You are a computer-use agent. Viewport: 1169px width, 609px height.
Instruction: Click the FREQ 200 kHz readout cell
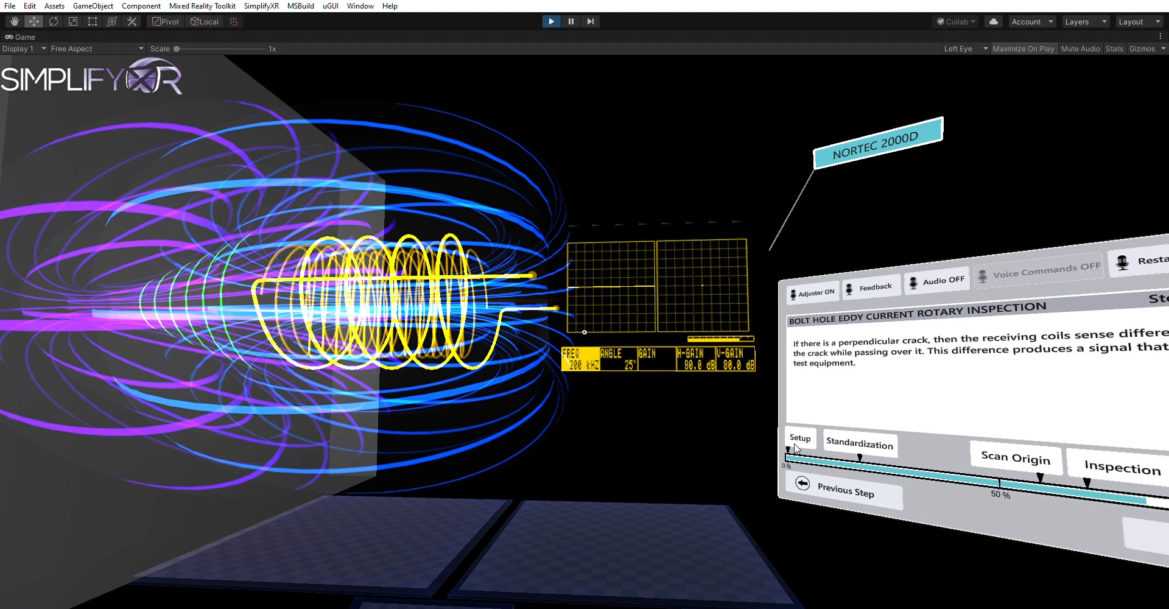click(581, 359)
